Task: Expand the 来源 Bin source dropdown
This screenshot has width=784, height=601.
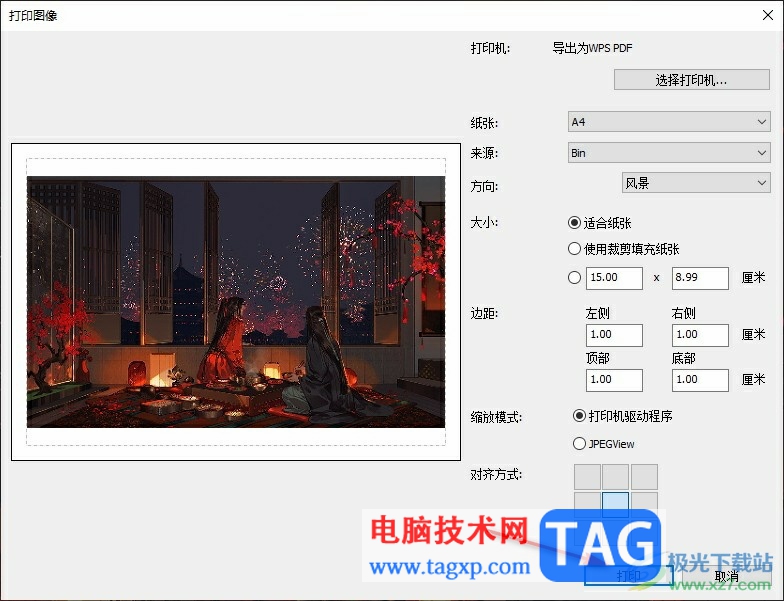Action: point(669,152)
